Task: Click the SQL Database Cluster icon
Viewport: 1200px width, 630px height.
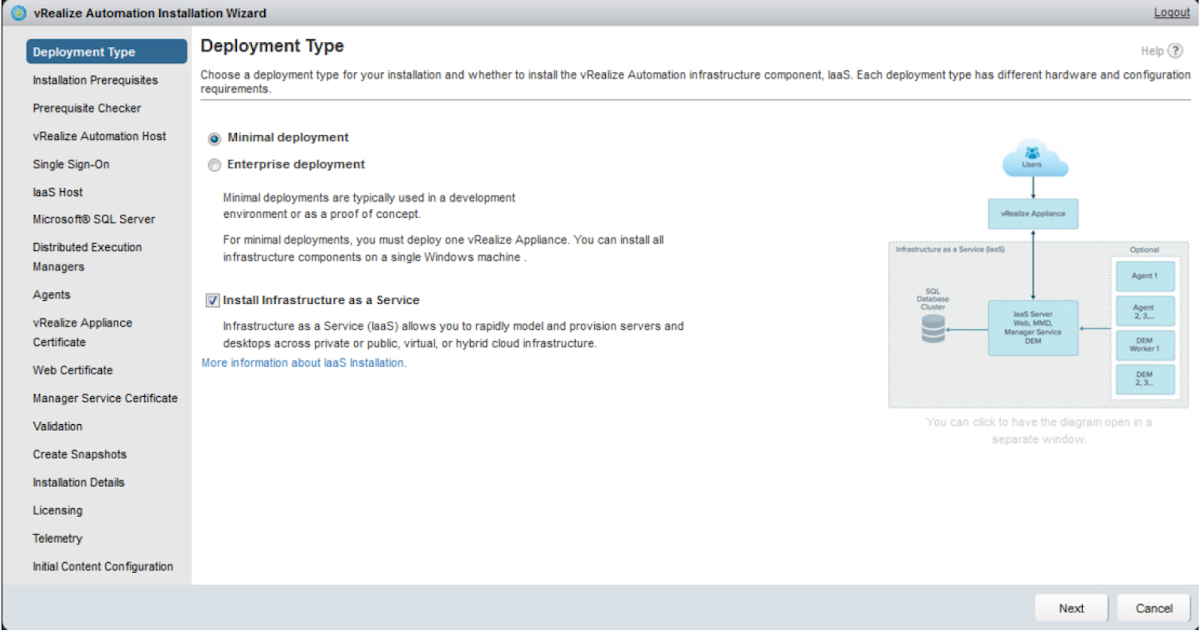Action: click(x=932, y=330)
